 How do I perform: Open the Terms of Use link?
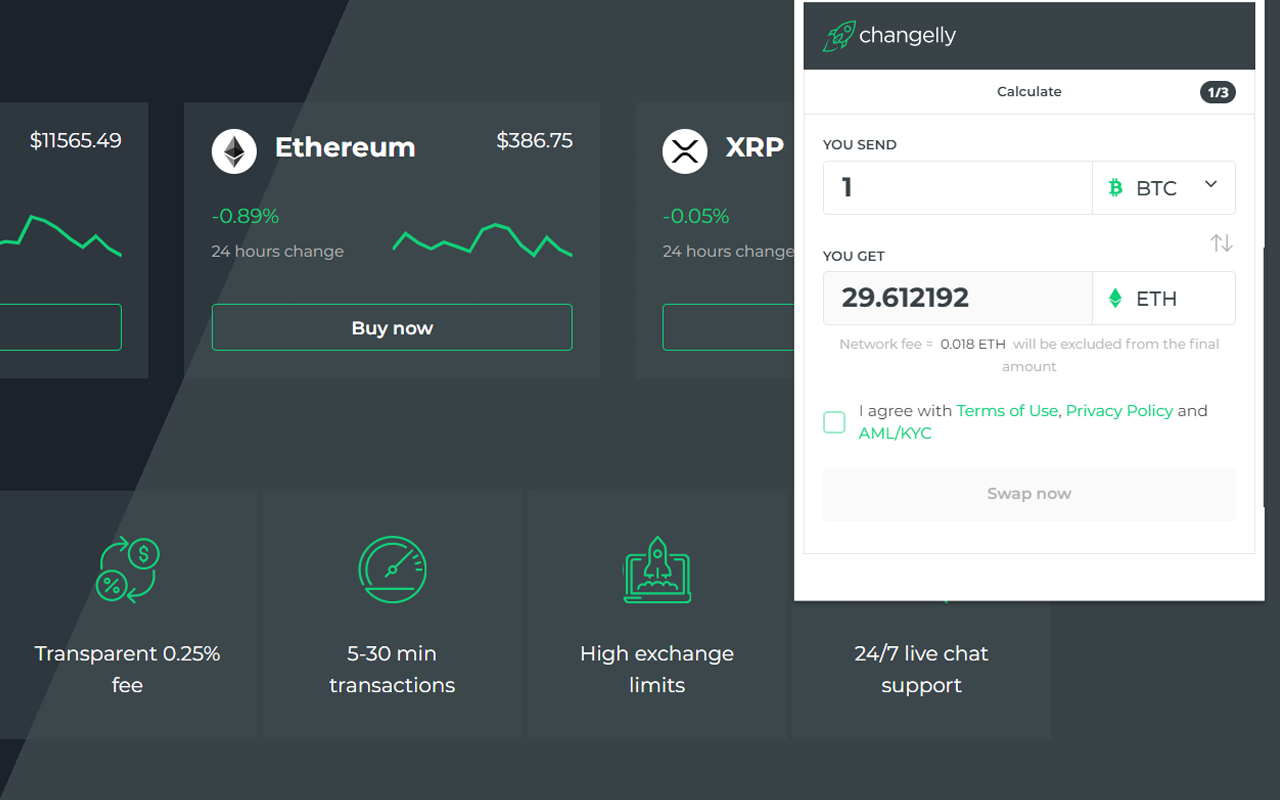click(1007, 410)
